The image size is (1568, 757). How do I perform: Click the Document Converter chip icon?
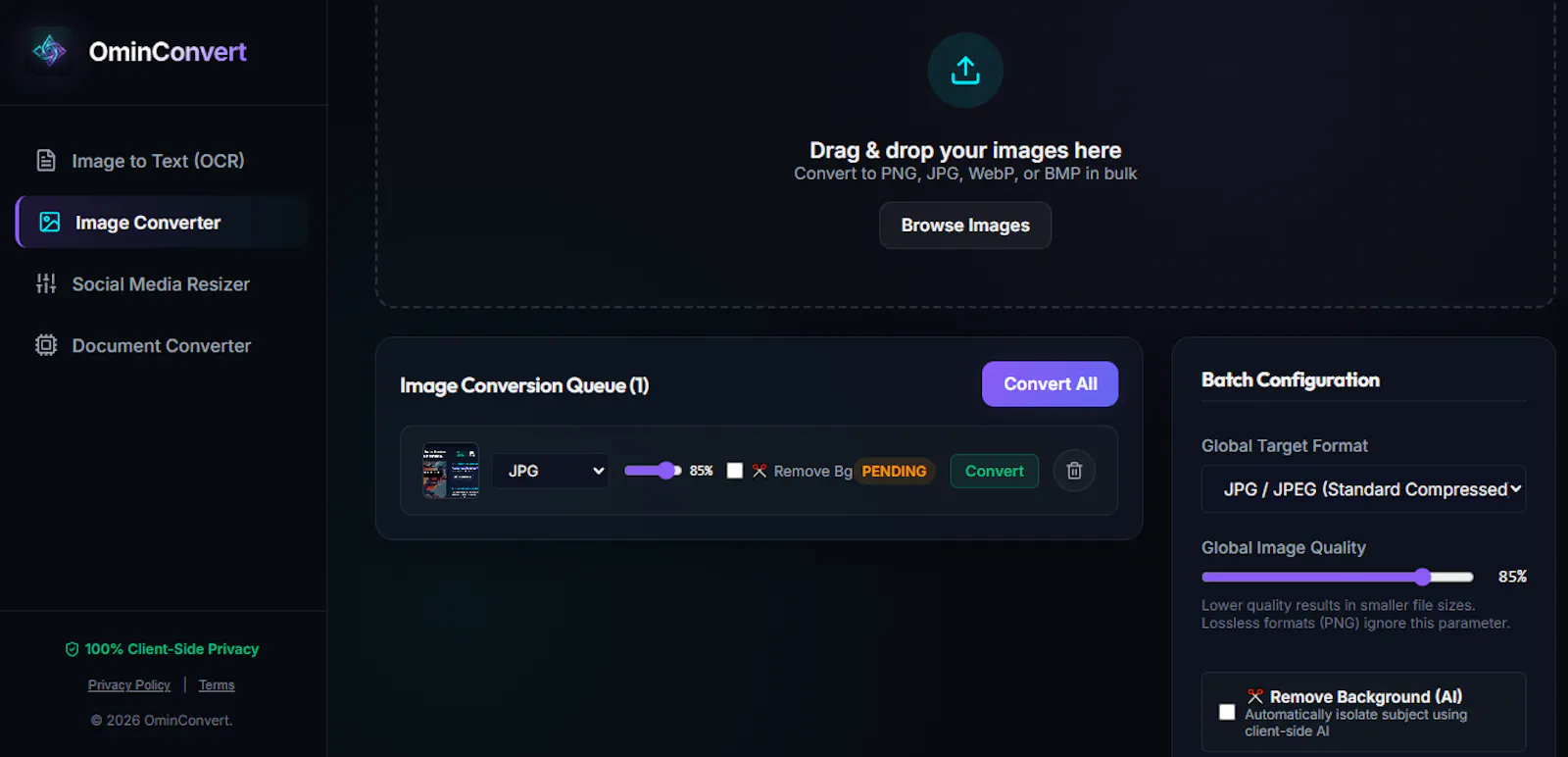46,345
